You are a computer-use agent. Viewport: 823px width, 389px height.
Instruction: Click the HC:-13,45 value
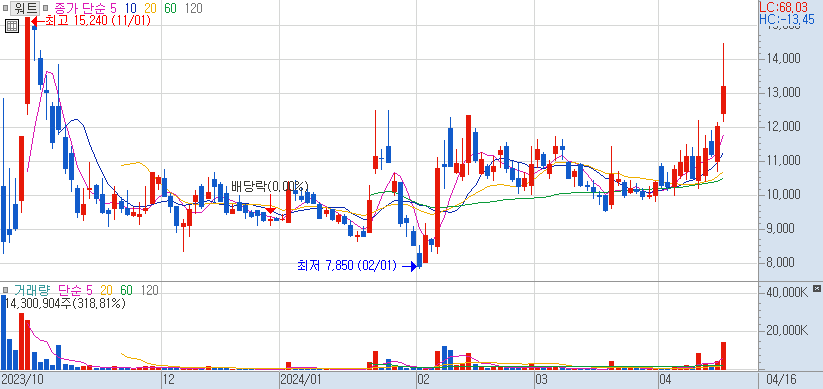point(787,19)
